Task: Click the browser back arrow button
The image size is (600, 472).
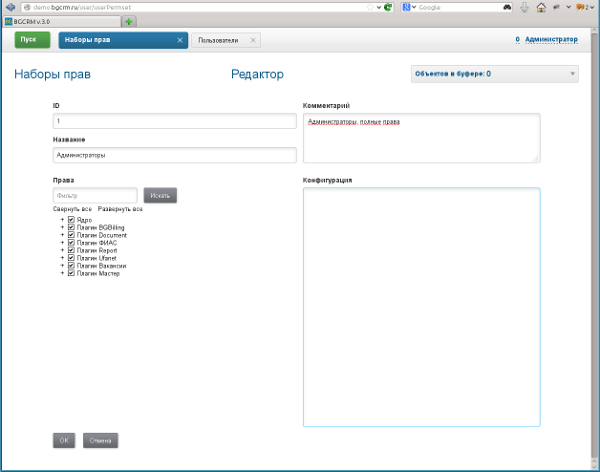Action: [x=9, y=7]
